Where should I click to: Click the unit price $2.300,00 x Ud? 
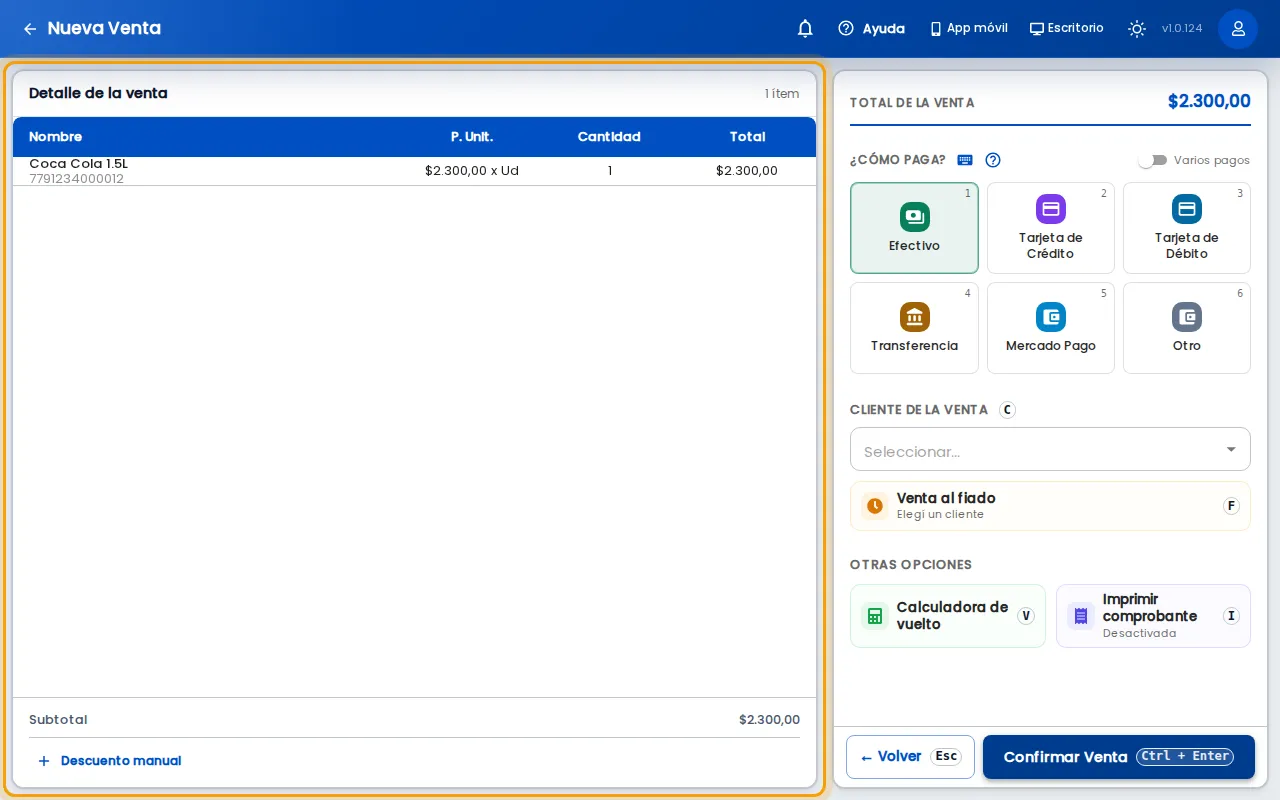[472, 171]
